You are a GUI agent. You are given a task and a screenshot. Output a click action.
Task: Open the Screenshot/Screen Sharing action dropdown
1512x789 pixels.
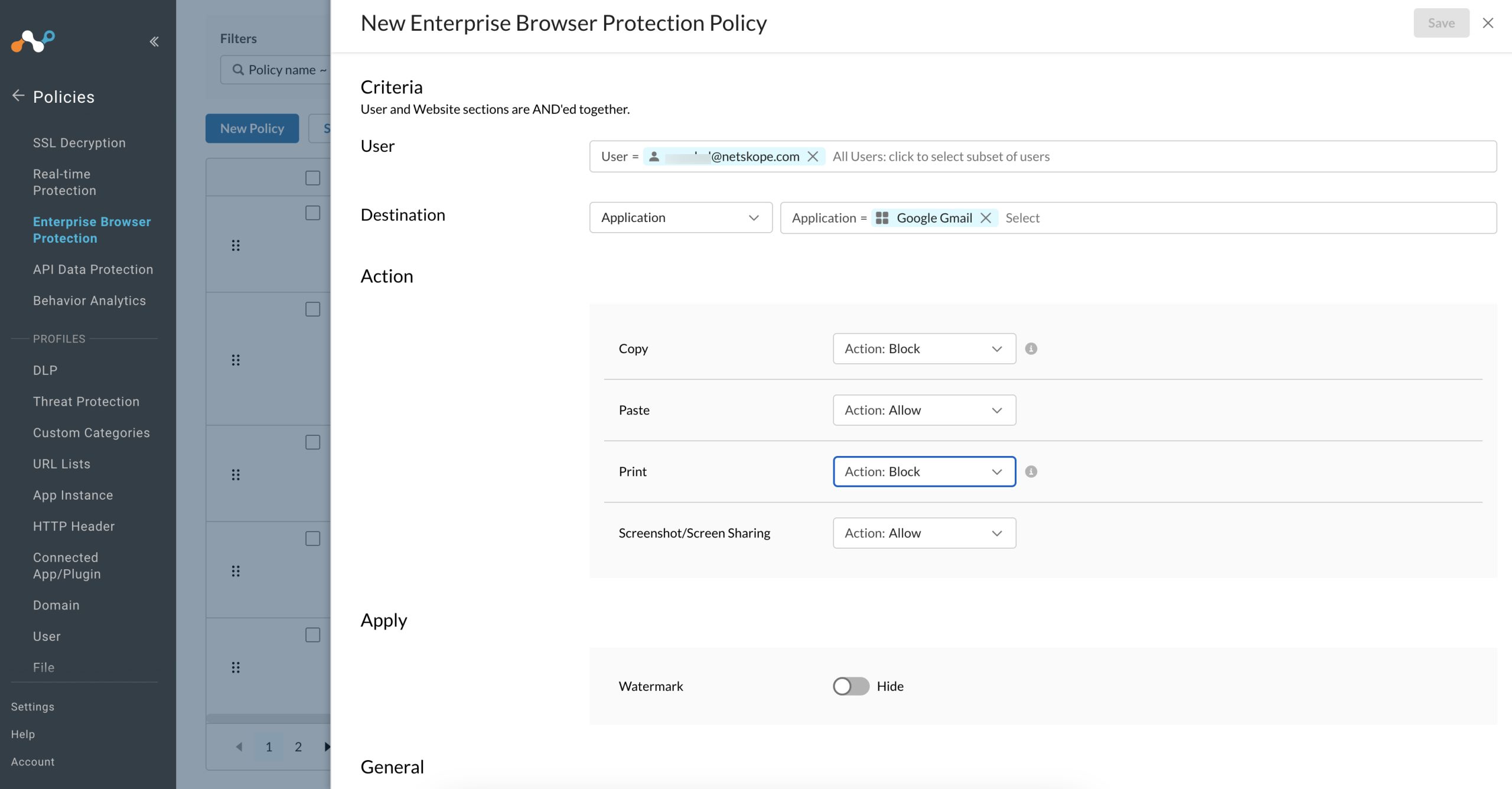[x=924, y=533]
